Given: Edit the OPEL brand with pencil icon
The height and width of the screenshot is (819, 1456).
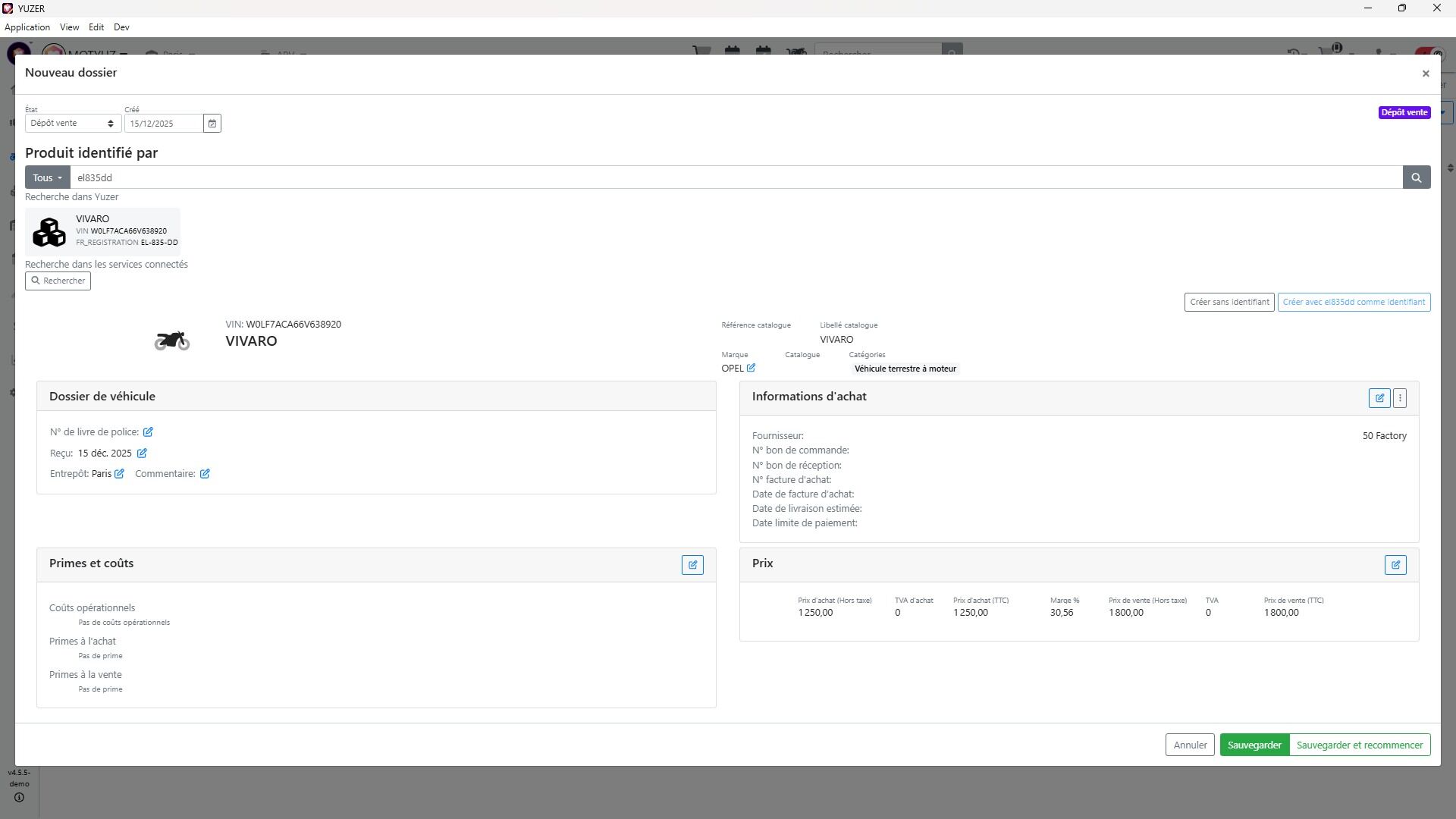Looking at the screenshot, I should 751,369.
